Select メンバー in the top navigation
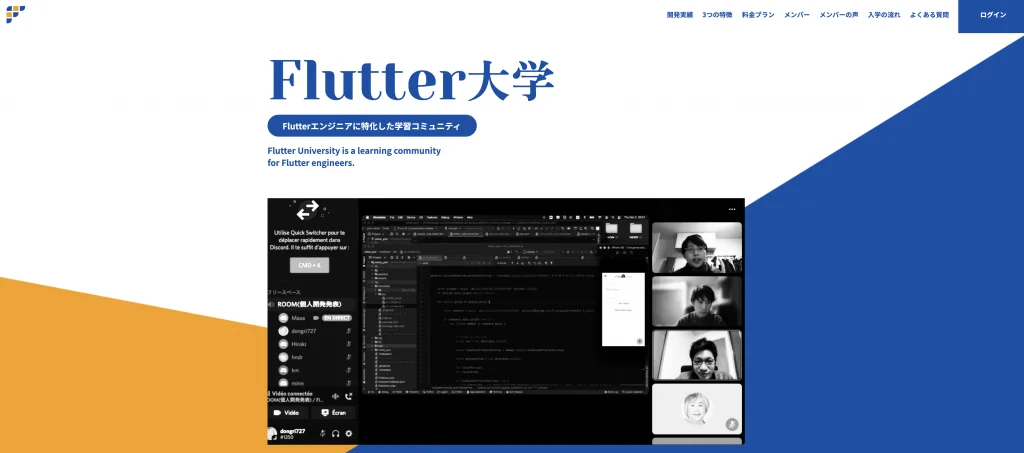This screenshot has width=1024, height=453. point(797,15)
